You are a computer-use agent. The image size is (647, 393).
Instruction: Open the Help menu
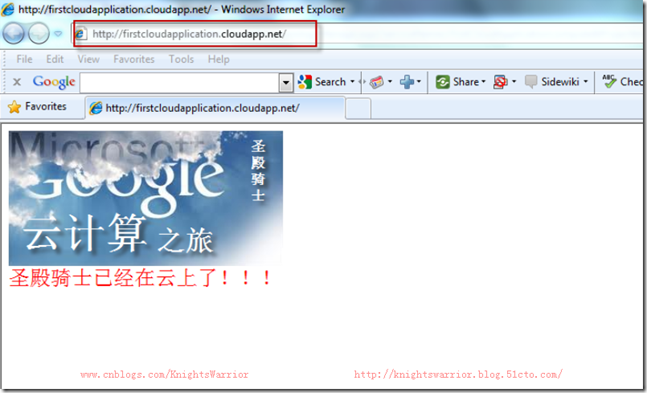point(218,59)
